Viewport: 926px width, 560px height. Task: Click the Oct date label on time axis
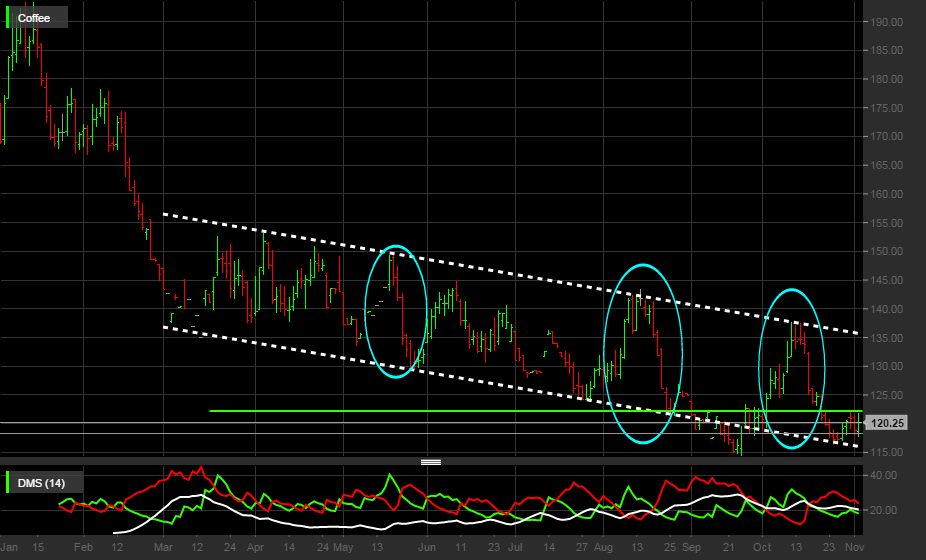[x=762, y=547]
